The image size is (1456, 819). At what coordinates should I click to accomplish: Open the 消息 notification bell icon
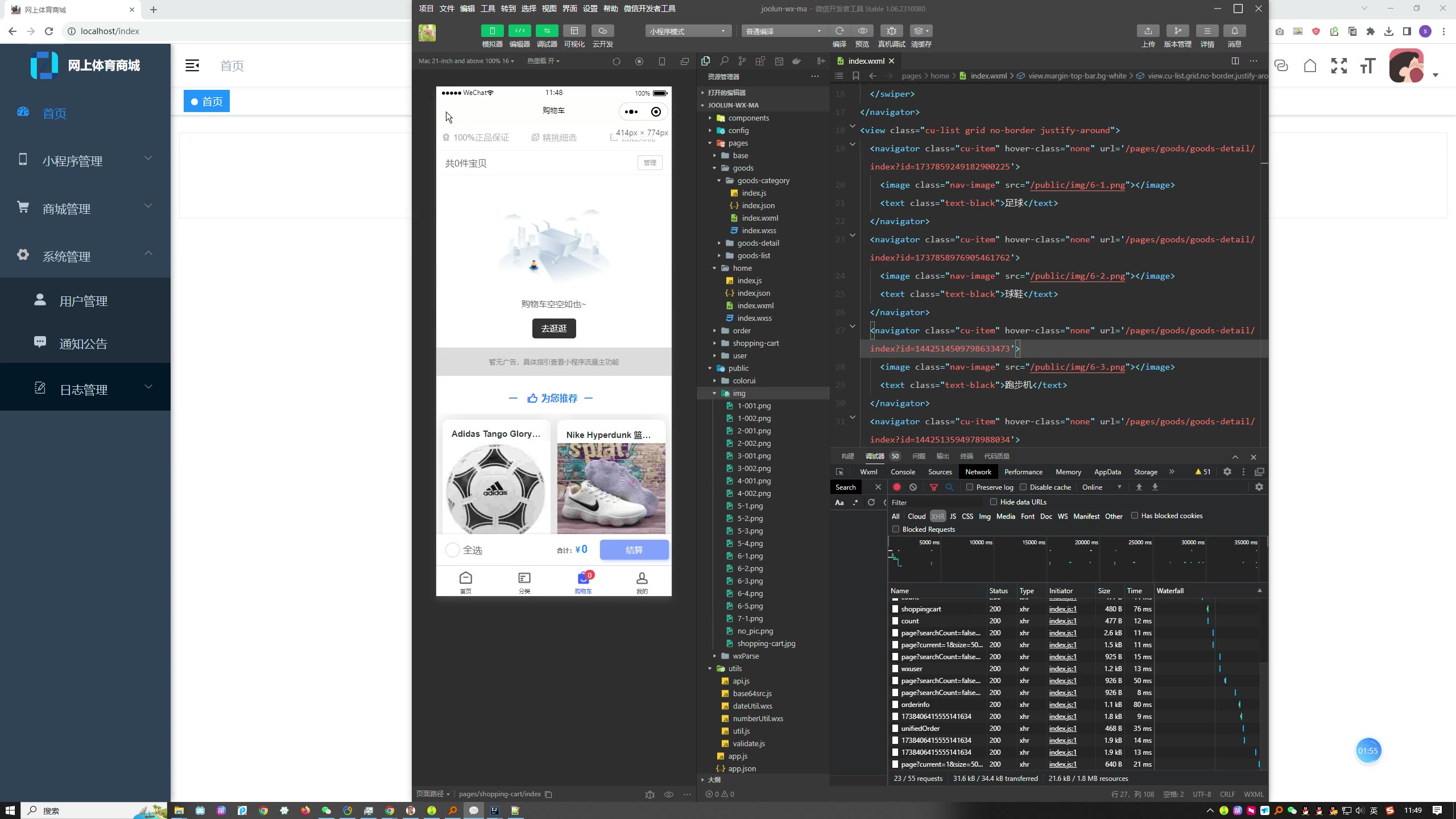coord(1234,31)
